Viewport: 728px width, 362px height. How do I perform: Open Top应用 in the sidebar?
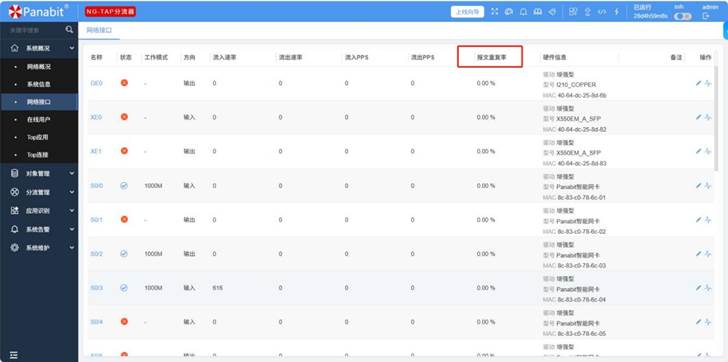tap(39, 137)
